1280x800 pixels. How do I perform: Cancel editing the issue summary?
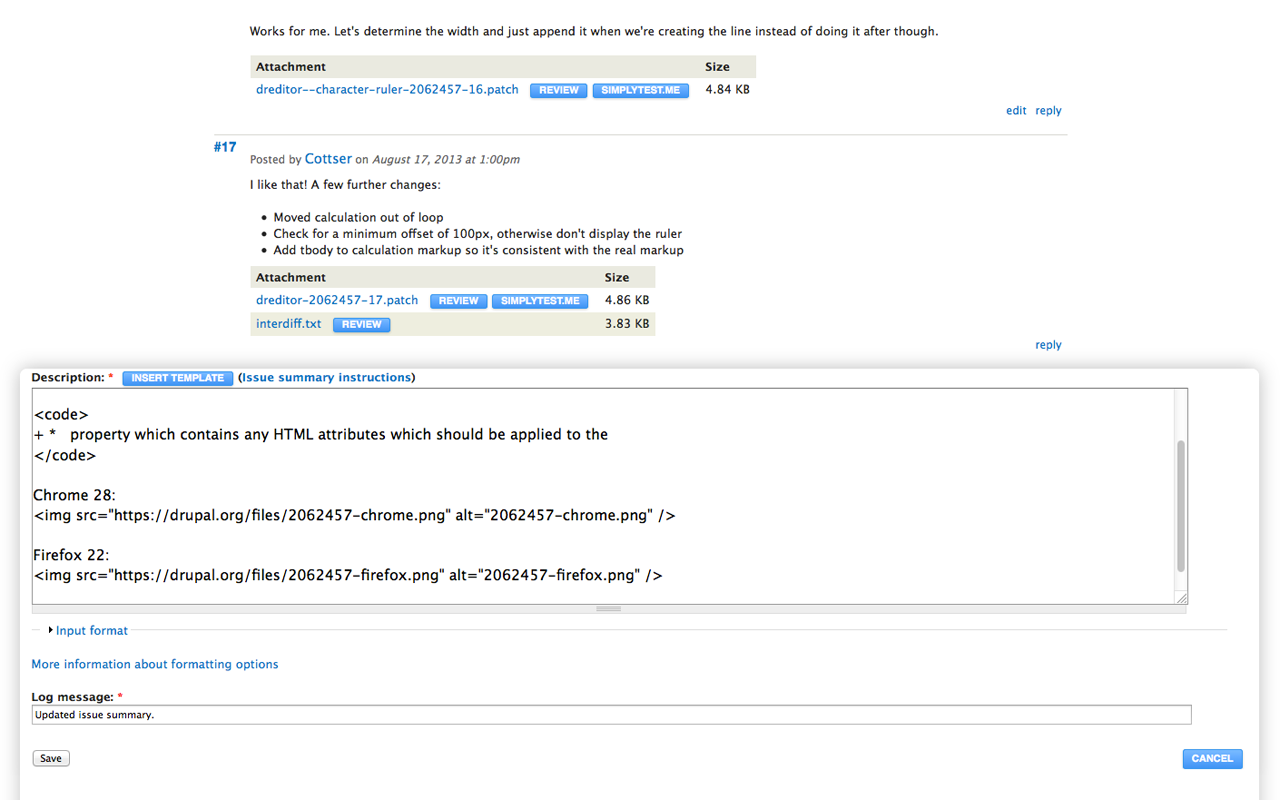[x=1212, y=759]
